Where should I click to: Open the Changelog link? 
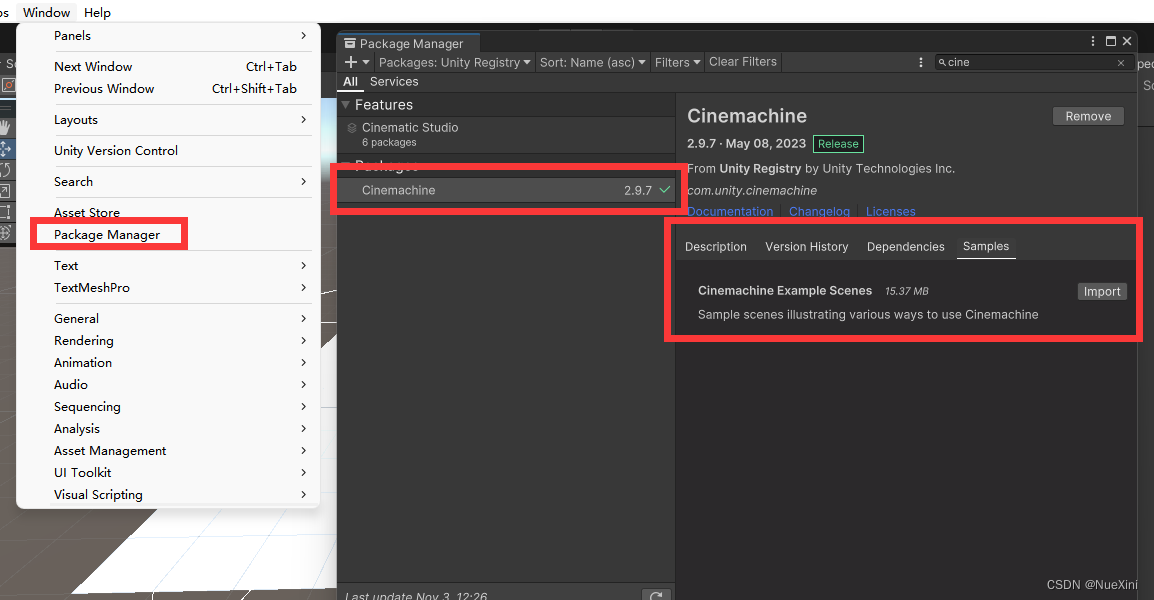coord(819,211)
